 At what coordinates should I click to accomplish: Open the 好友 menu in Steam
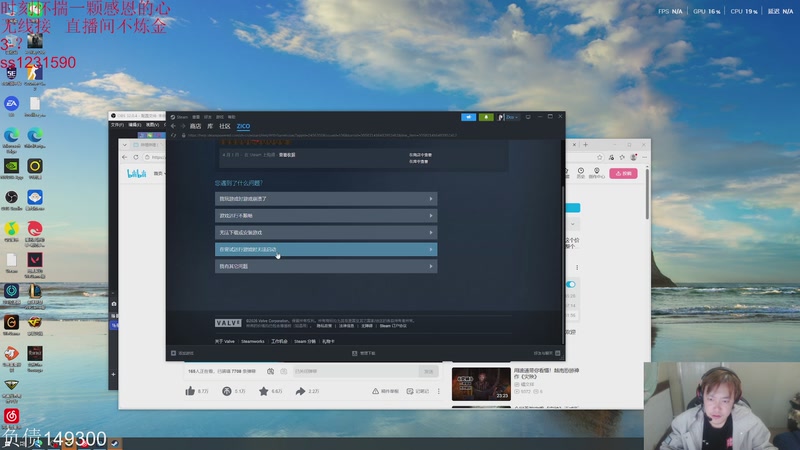coord(208,117)
